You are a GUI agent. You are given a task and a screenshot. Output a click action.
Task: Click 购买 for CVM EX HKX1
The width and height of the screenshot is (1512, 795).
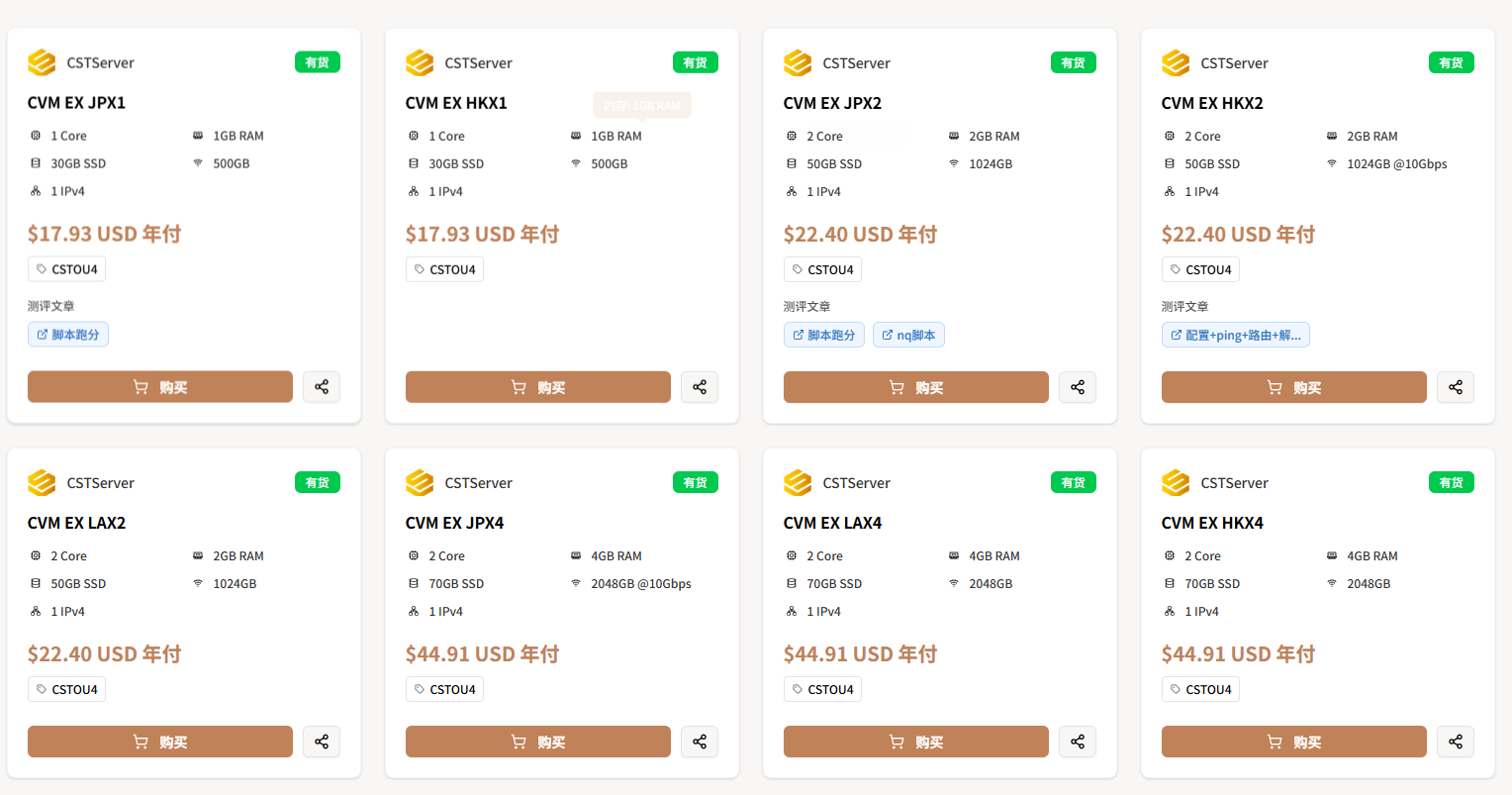[x=538, y=387]
